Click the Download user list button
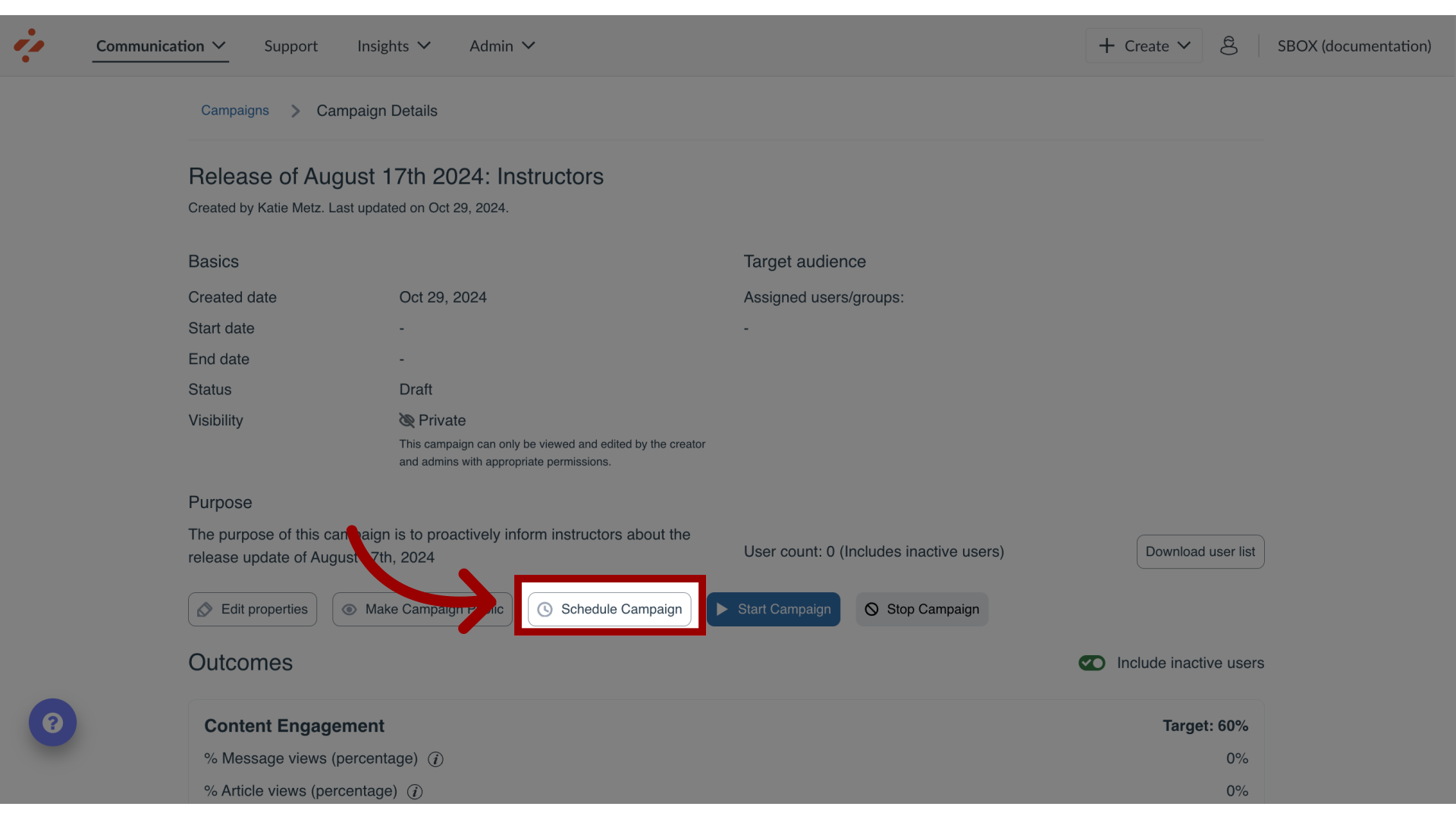The width and height of the screenshot is (1456, 819). coord(1200,552)
